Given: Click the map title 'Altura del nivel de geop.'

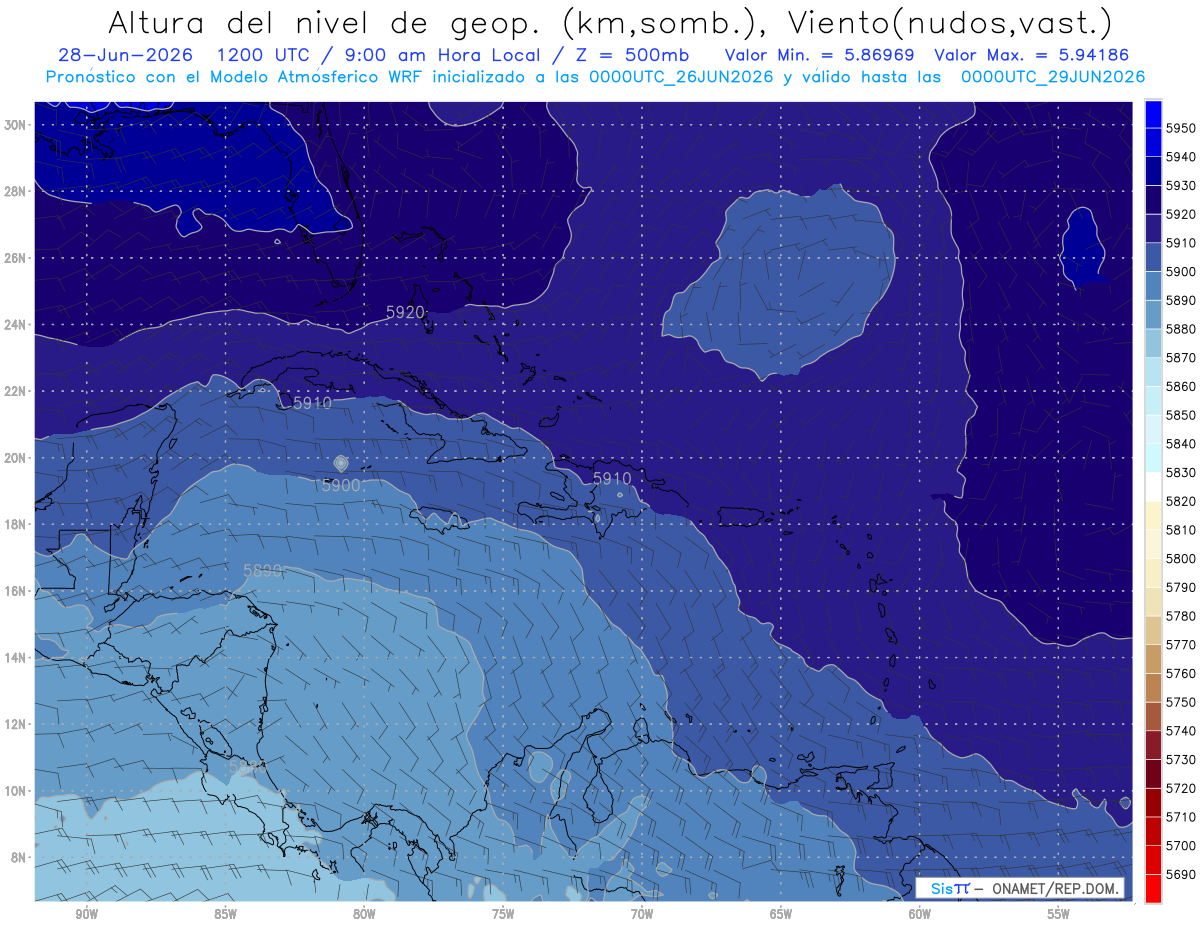Looking at the screenshot, I should coord(326,22).
